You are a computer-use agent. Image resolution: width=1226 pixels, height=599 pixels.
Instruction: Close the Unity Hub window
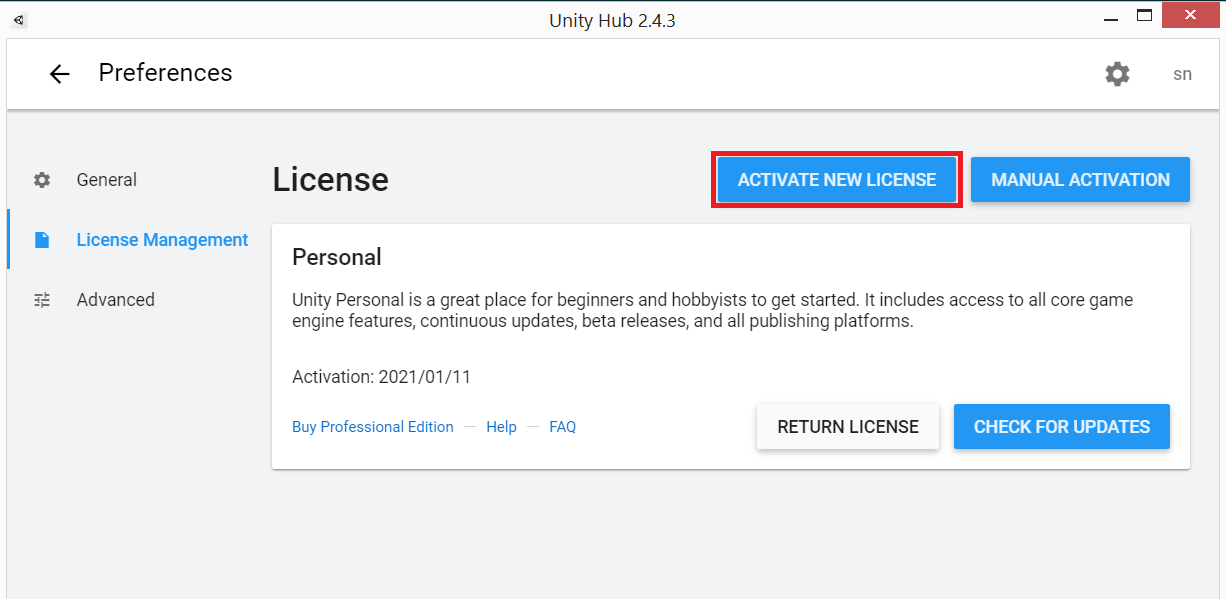point(1190,15)
